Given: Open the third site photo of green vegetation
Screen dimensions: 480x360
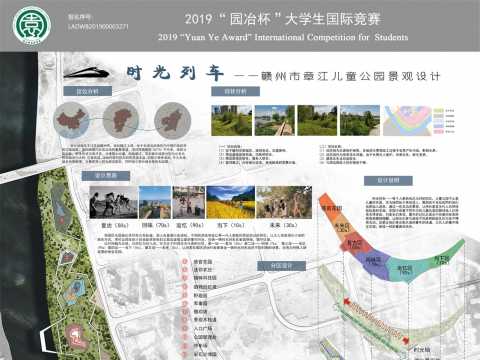Looking at the screenshot, I should pos(317,120).
